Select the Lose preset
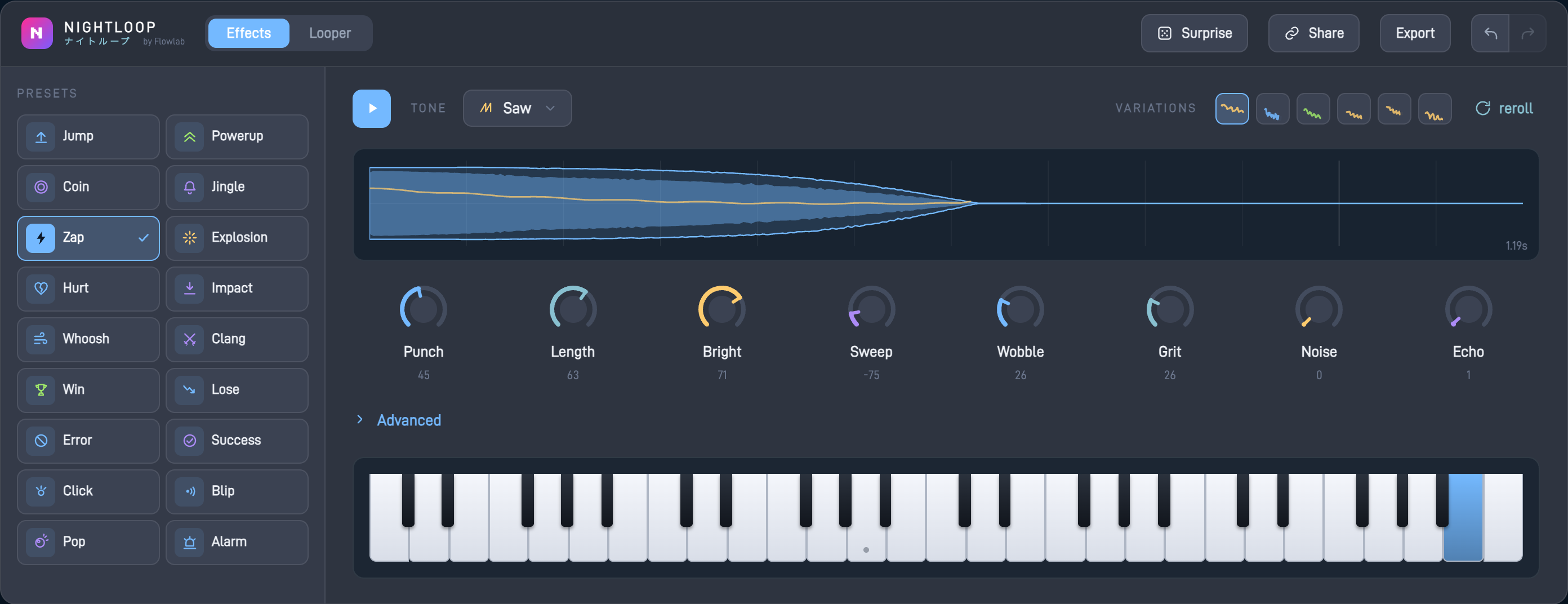This screenshot has height=604, width=1568. click(237, 390)
